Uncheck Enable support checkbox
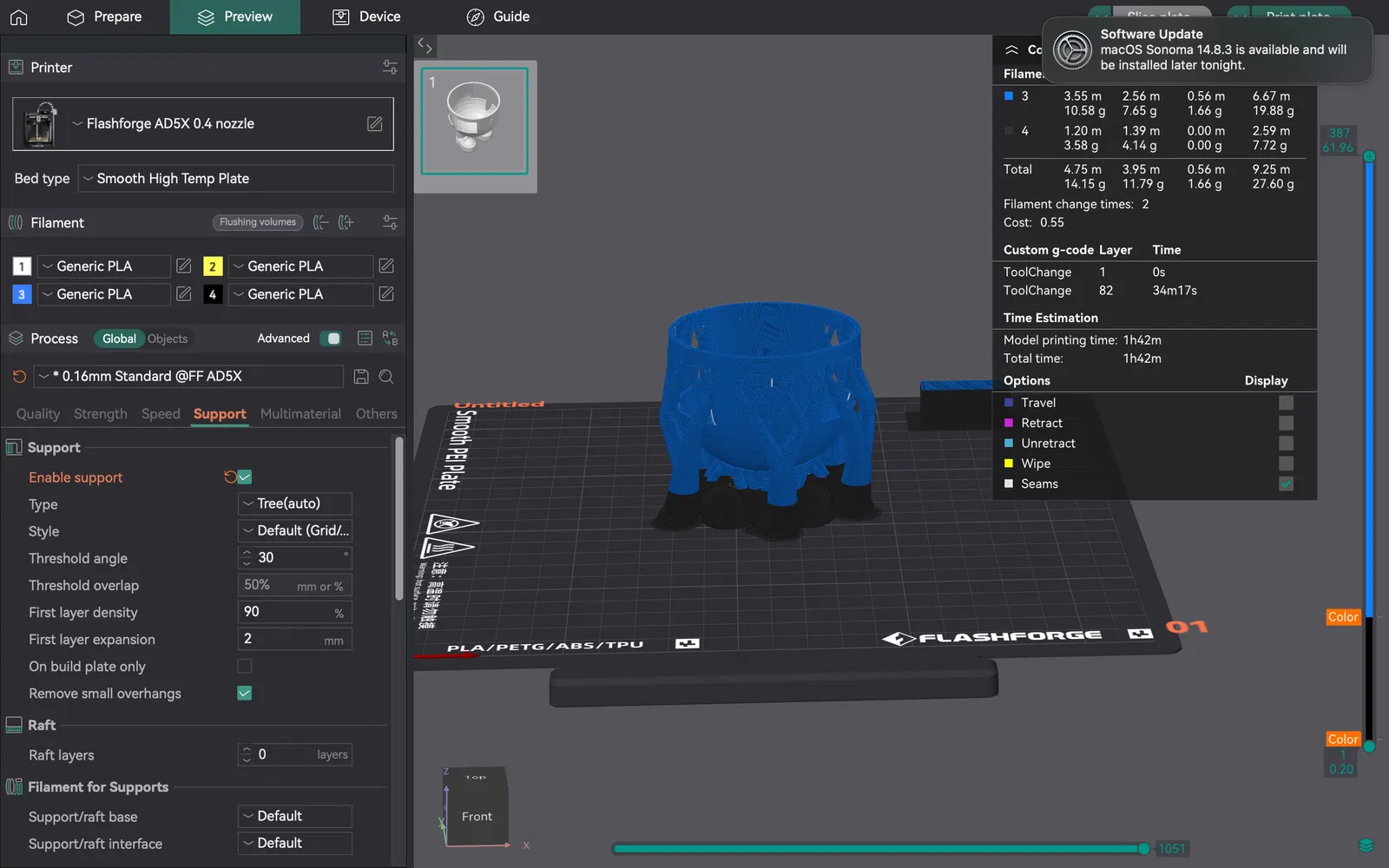1389x868 pixels. (x=245, y=477)
